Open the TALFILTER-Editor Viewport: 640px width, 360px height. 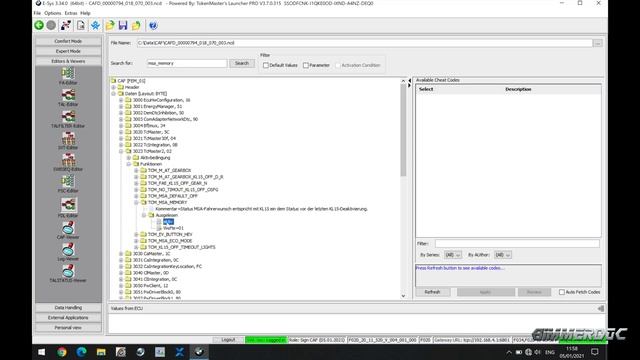point(68,119)
